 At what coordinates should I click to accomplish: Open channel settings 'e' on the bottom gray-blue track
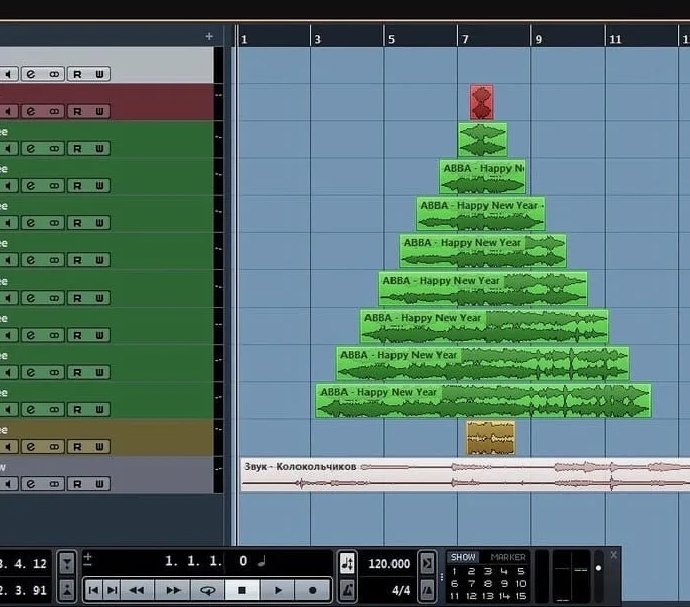31,484
